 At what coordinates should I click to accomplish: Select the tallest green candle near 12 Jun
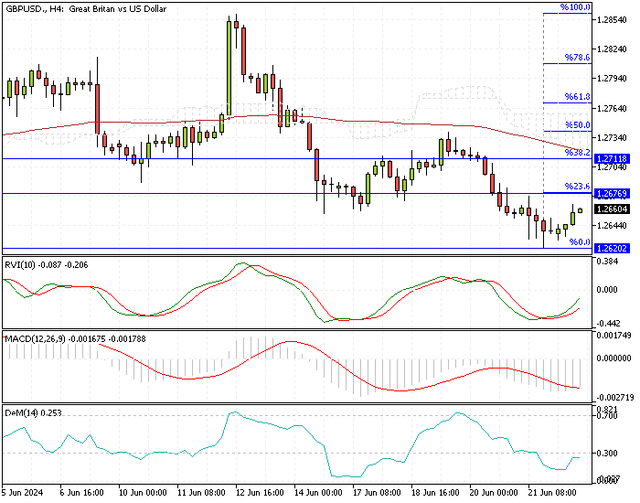229,68
